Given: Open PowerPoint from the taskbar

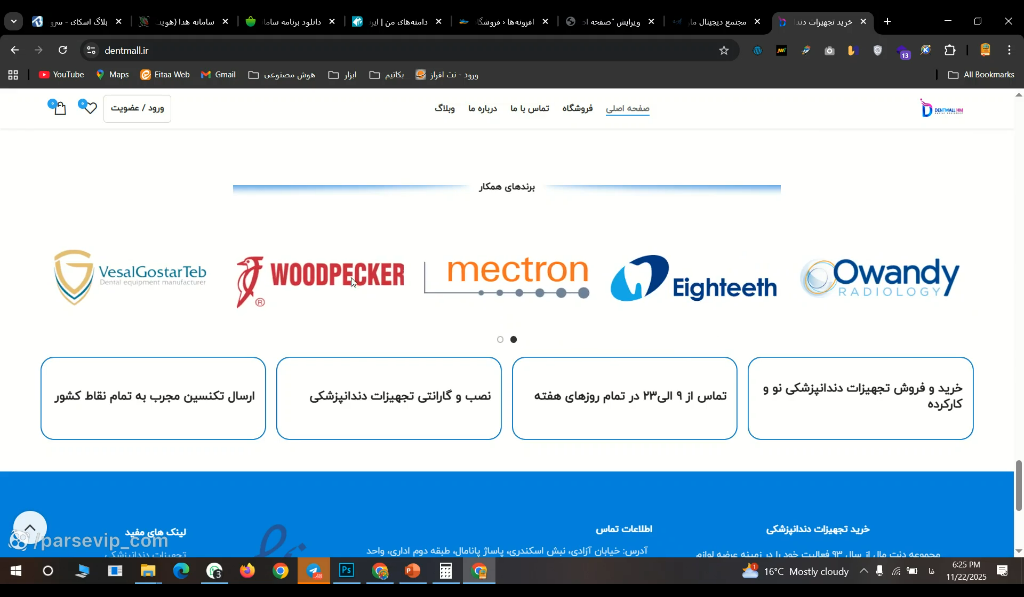Looking at the screenshot, I should (x=413, y=571).
